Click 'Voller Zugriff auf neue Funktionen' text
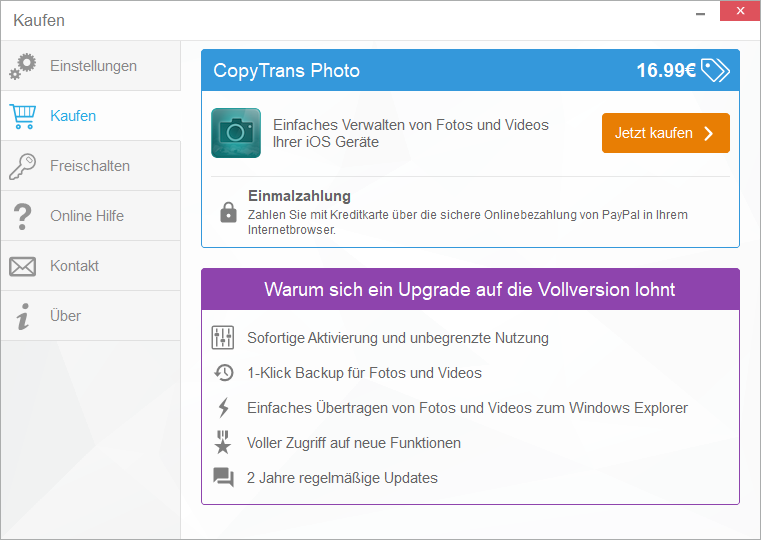Image resolution: width=761 pixels, height=540 pixels. pyautogui.click(x=354, y=442)
